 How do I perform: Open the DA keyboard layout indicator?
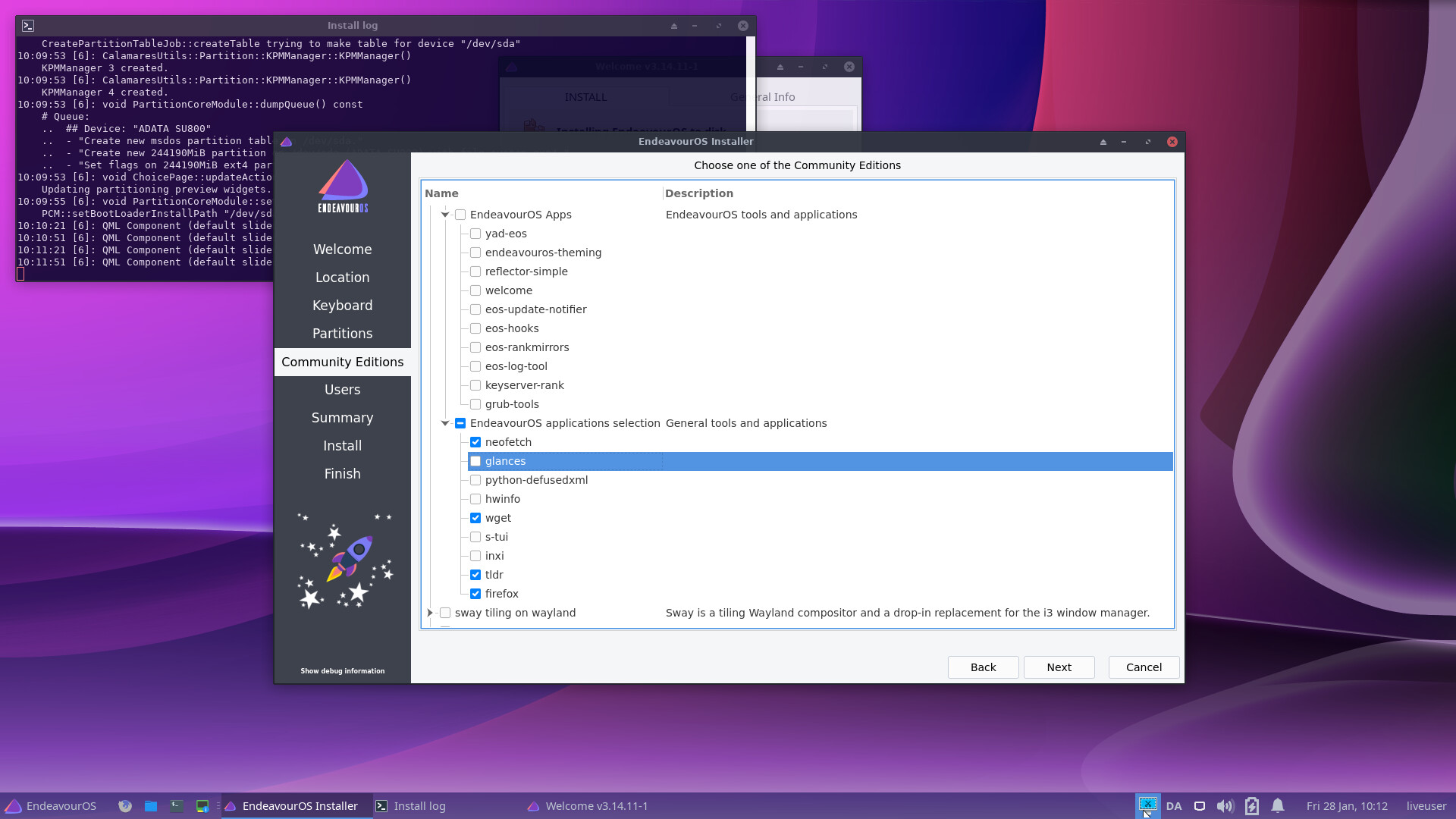(1174, 806)
